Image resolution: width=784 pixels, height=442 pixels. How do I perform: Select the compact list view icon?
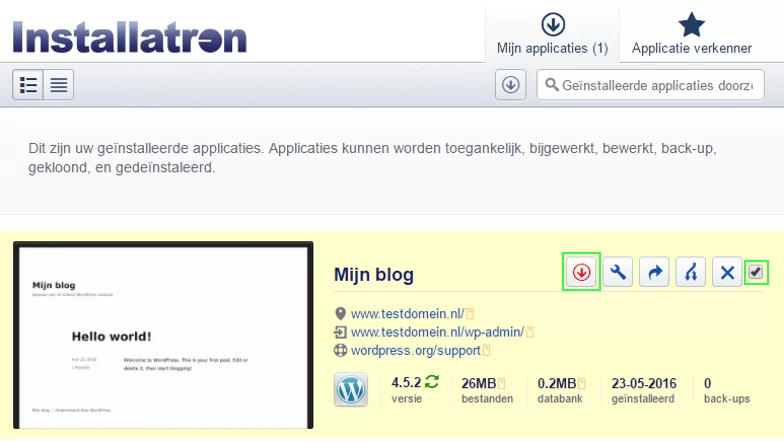coord(58,85)
